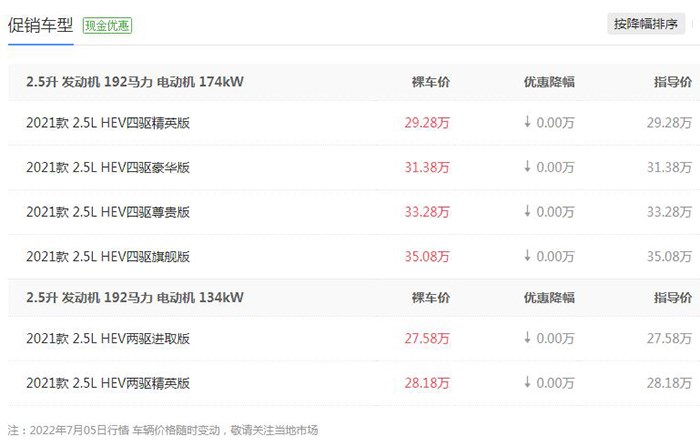Open 2021款 2.5L HEV四驱尊贵版 model
Viewport: 700px width, 446px height.
pyautogui.click(x=108, y=212)
